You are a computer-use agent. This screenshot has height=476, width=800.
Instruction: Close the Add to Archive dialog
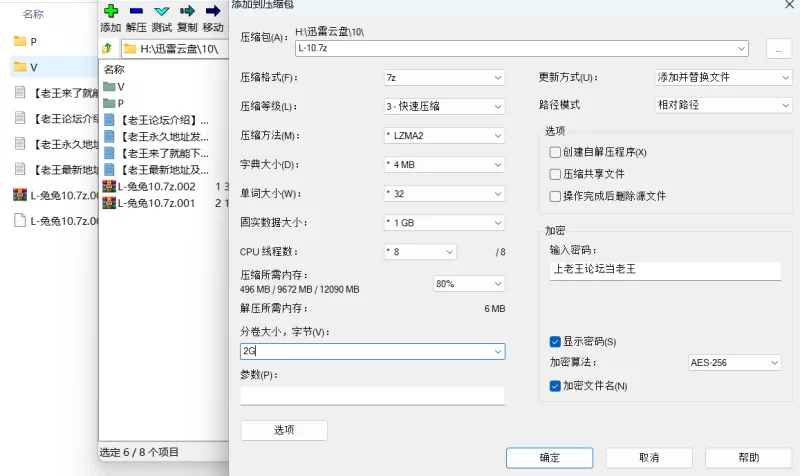pyautogui.click(x=789, y=5)
